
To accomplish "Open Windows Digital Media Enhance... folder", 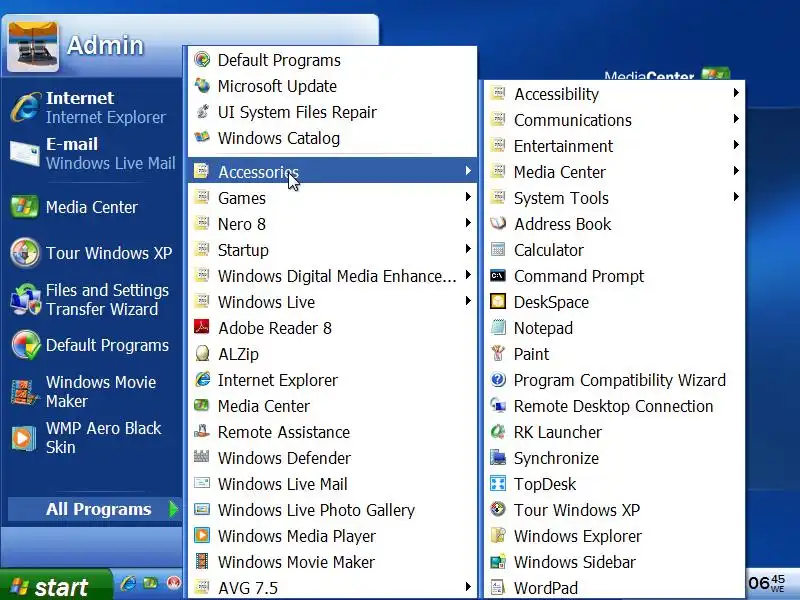I will (333, 276).
